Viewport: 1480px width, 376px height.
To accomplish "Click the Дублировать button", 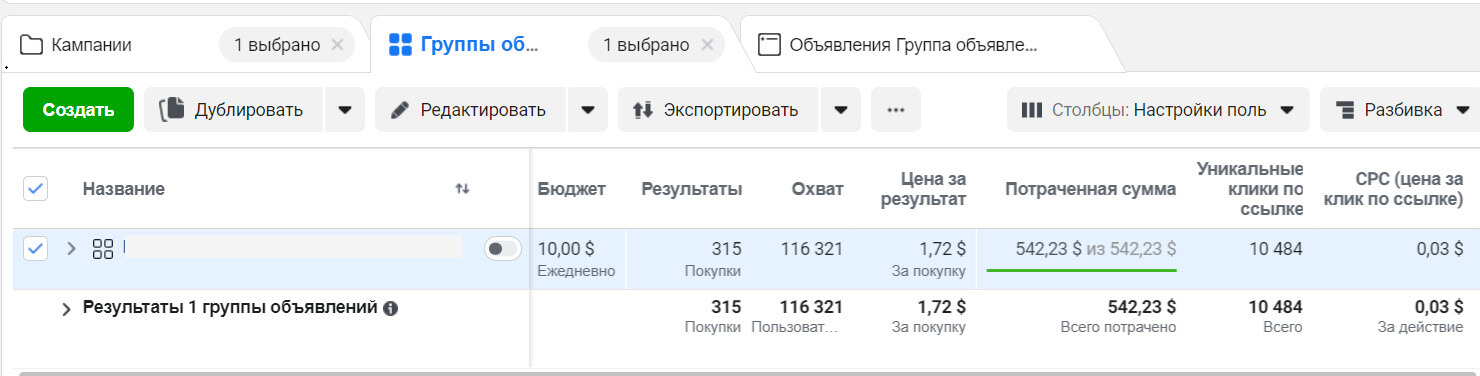I will (x=234, y=110).
